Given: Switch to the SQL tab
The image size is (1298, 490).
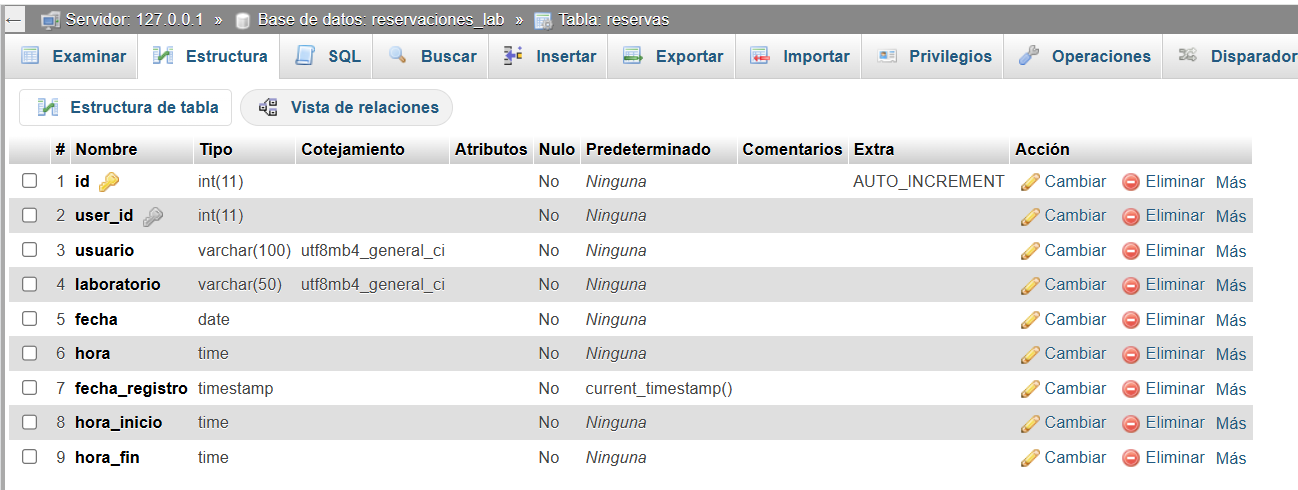Looking at the screenshot, I should coord(328,57).
